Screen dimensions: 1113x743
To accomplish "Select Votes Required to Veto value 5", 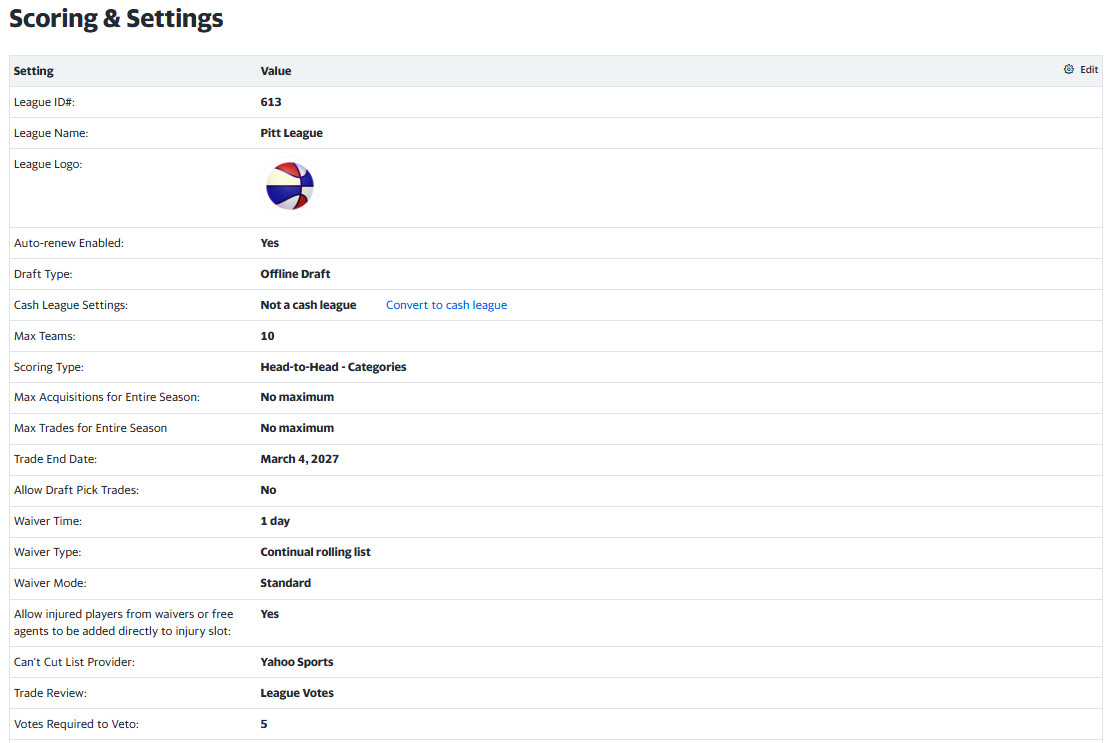I will tap(263, 725).
